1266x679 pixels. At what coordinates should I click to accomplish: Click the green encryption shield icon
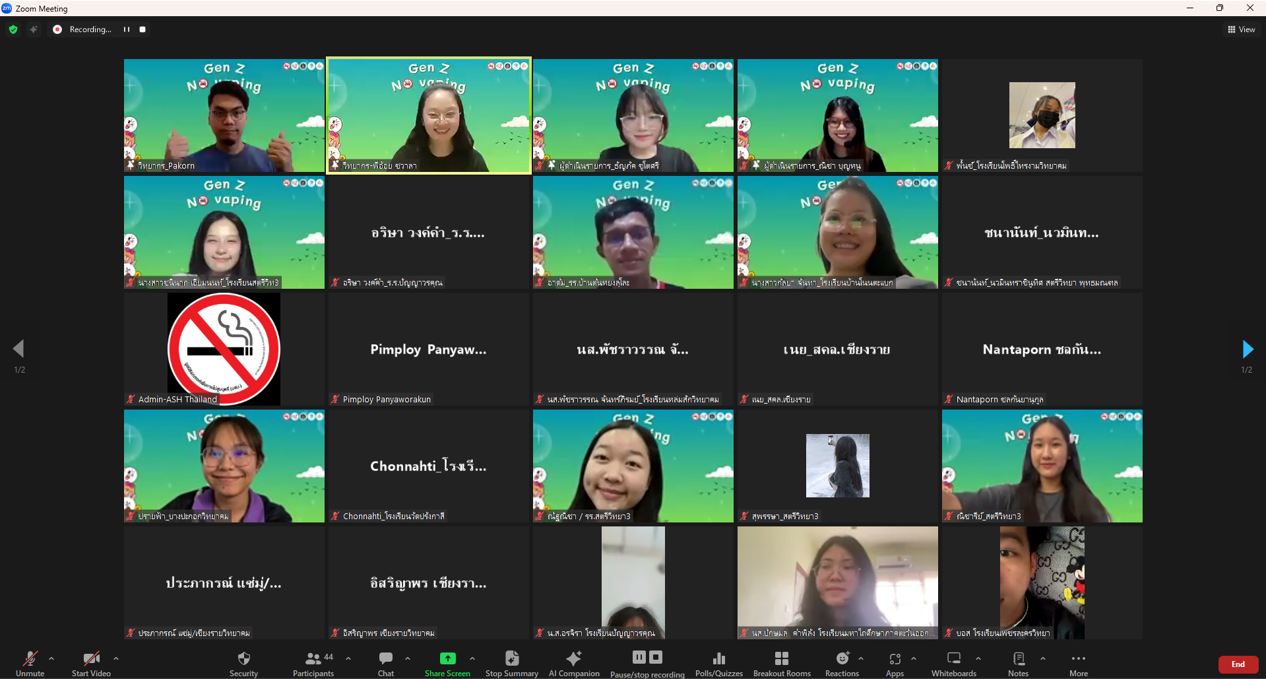click(13, 30)
